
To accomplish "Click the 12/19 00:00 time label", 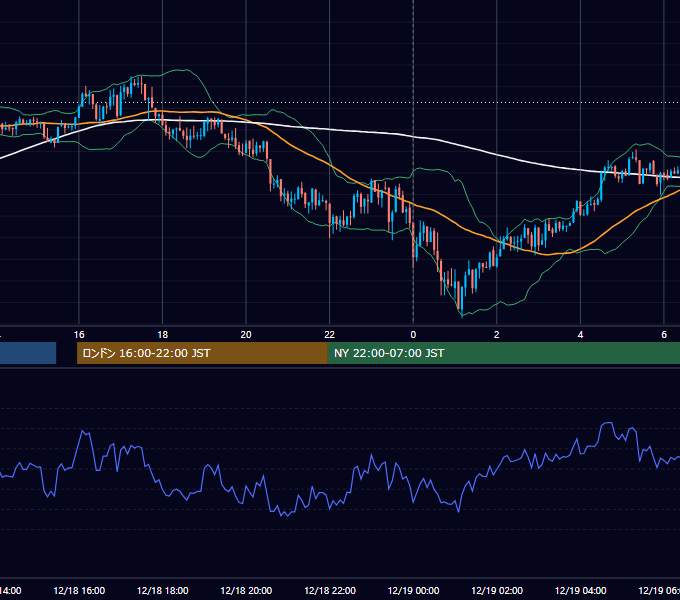I will [413, 590].
